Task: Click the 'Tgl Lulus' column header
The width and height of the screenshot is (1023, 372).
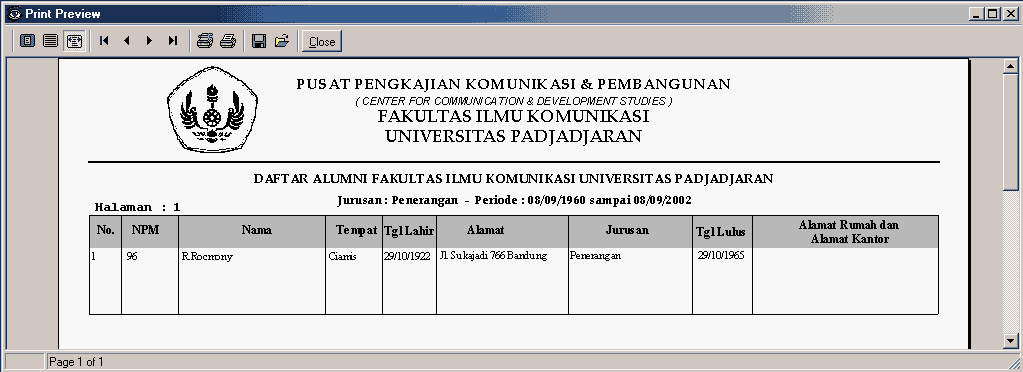Action: click(x=721, y=232)
